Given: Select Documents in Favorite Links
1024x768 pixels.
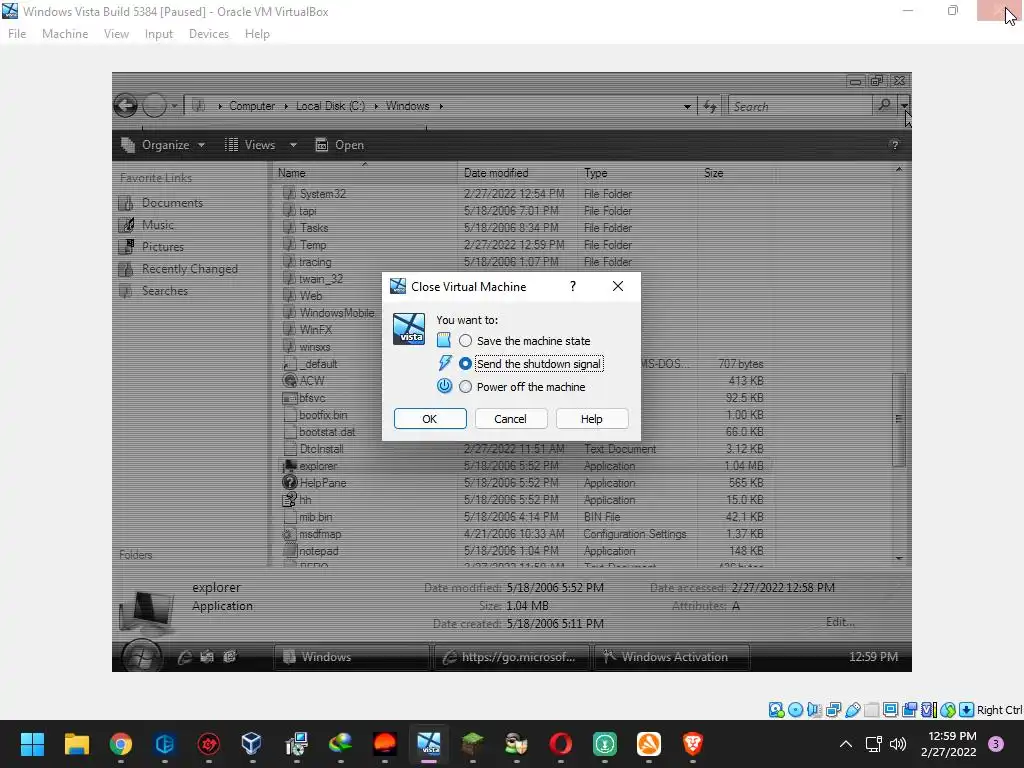Looking at the screenshot, I should tap(172, 203).
